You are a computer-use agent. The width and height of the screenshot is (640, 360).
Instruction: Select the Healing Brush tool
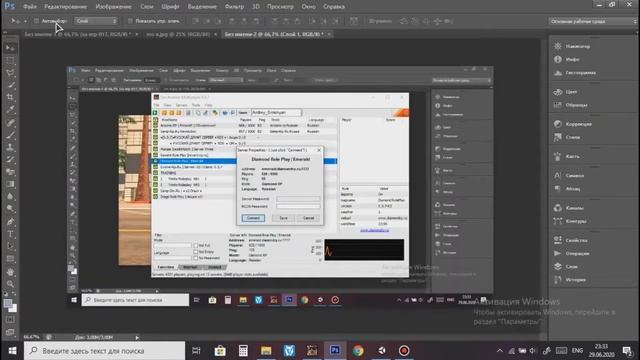pos(10,123)
